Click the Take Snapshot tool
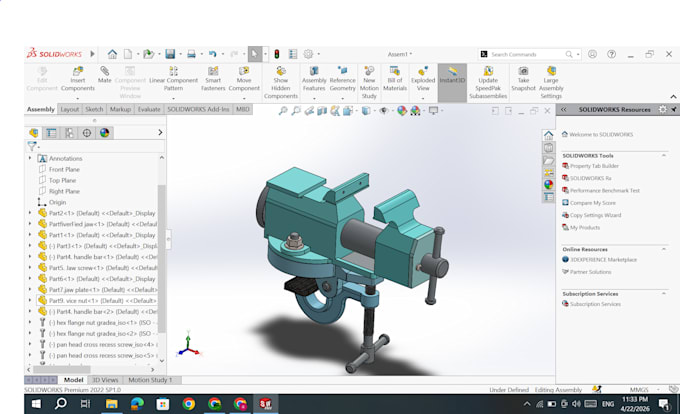 (x=523, y=79)
